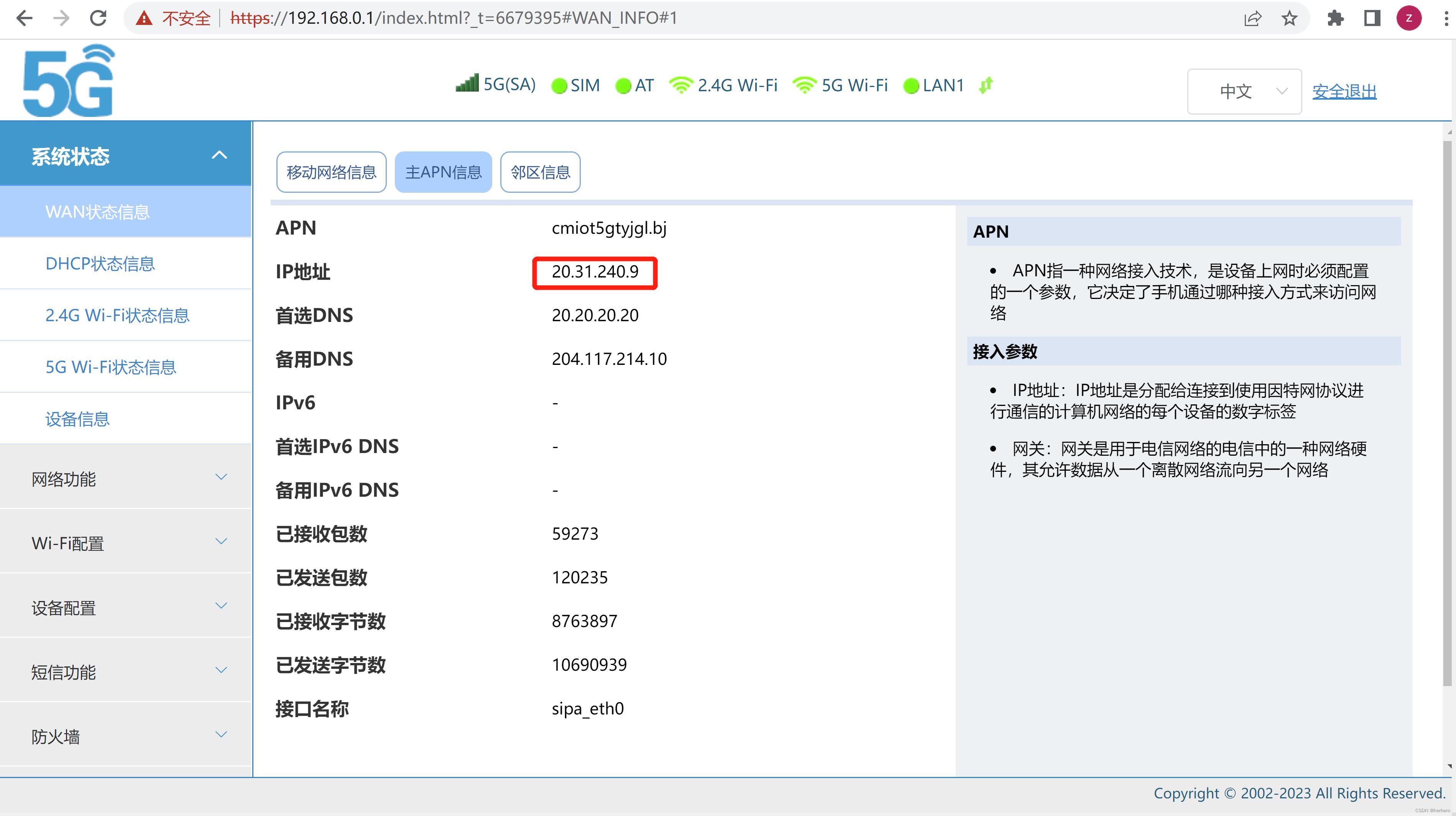Switch to 邻区信息 tab
The image size is (1456, 816).
tap(541, 172)
